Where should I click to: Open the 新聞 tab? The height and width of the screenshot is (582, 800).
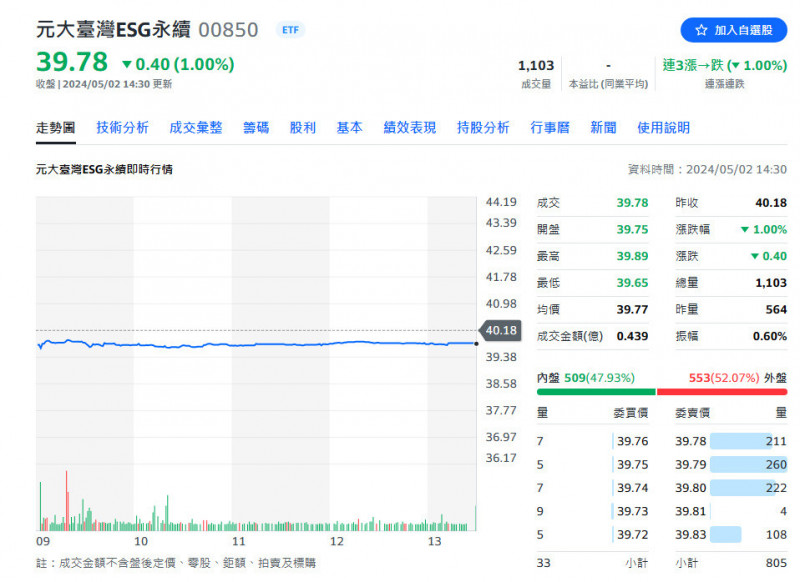[604, 128]
